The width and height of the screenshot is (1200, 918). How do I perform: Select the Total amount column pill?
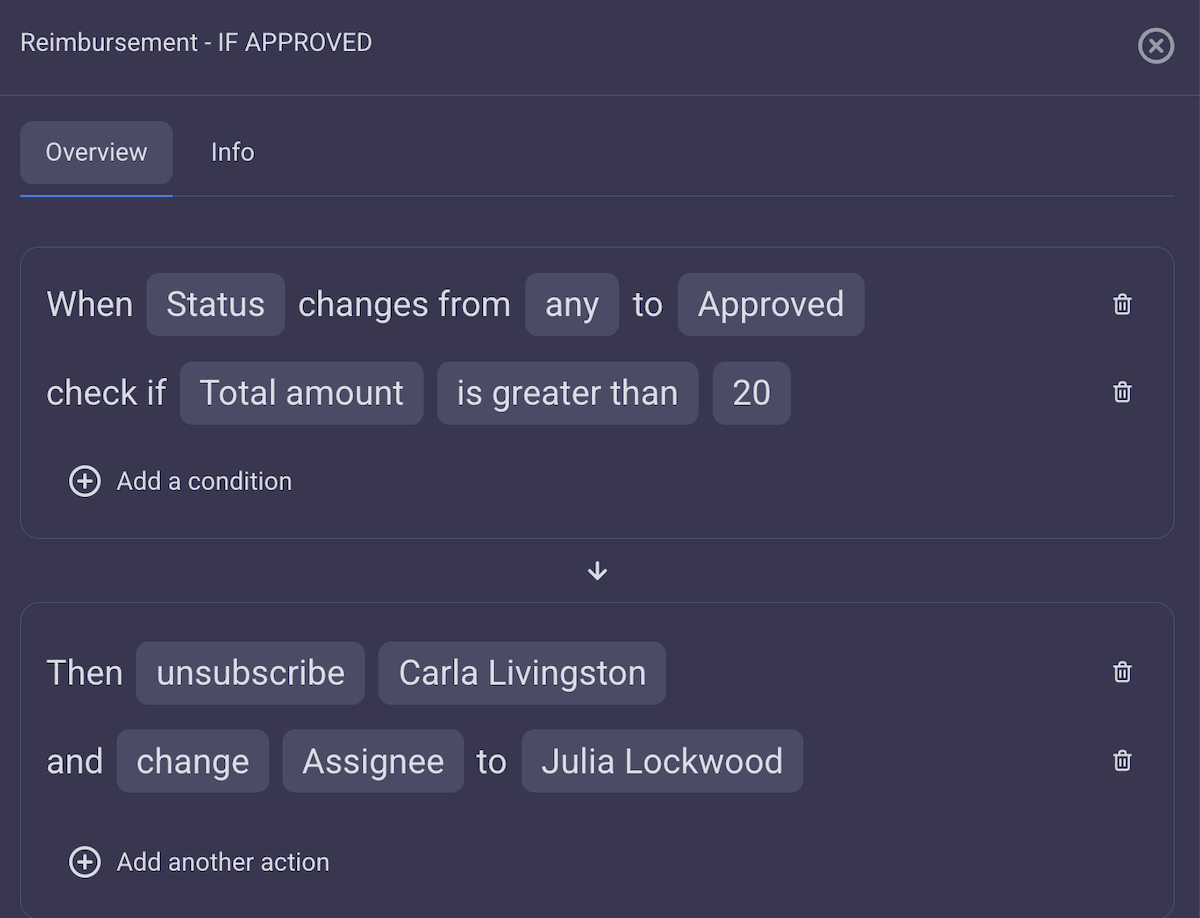[301, 392]
